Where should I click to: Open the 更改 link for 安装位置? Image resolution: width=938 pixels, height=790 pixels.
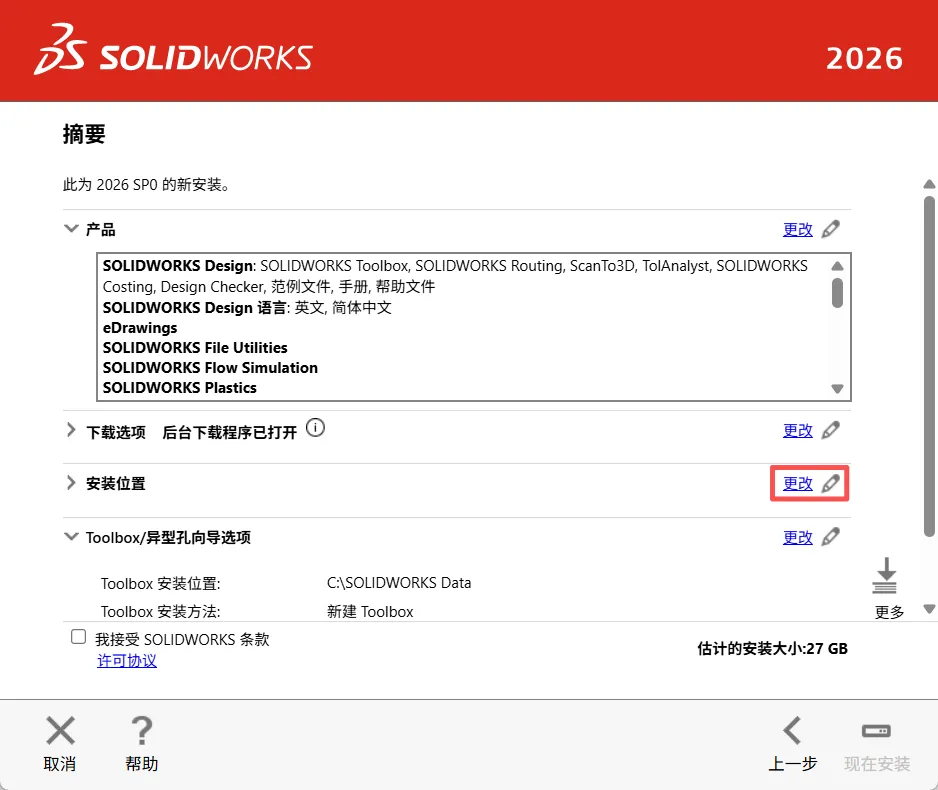[x=798, y=484]
